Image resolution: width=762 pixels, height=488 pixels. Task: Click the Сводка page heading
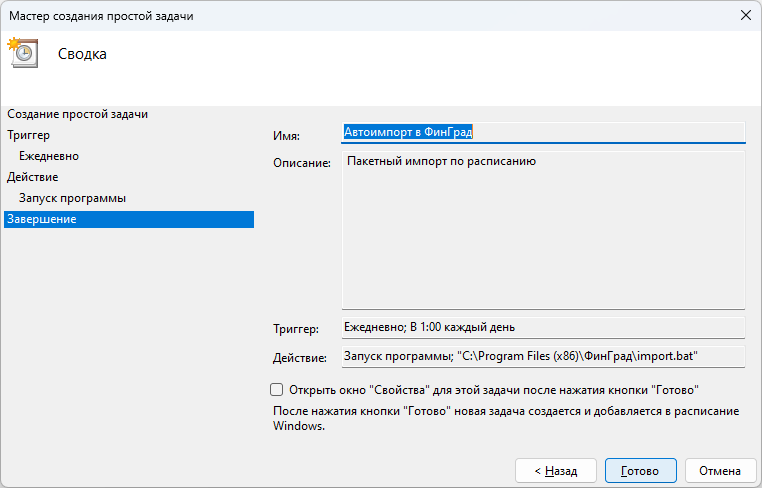pos(82,54)
